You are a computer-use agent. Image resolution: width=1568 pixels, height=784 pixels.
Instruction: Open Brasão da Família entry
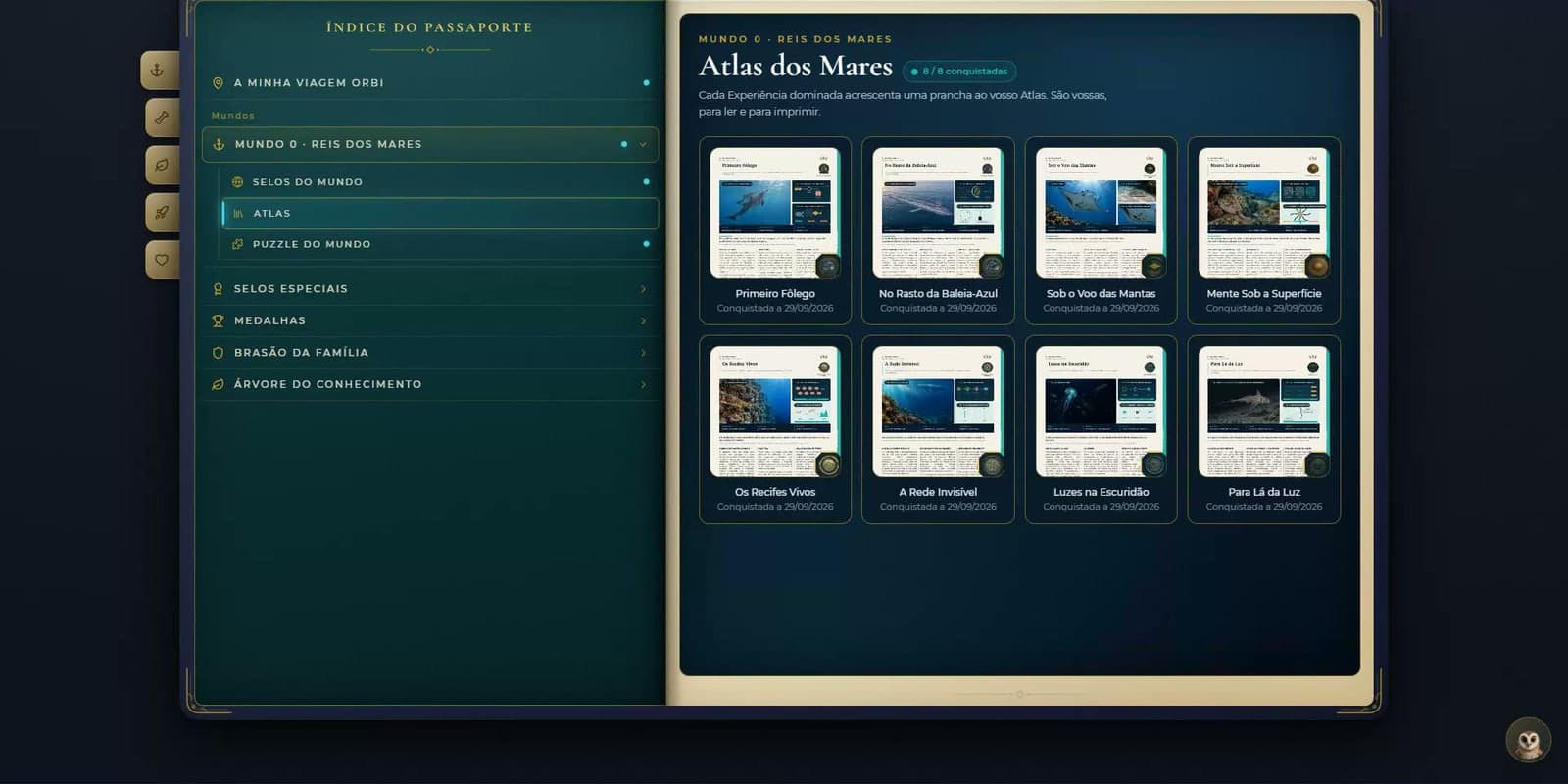point(430,353)
